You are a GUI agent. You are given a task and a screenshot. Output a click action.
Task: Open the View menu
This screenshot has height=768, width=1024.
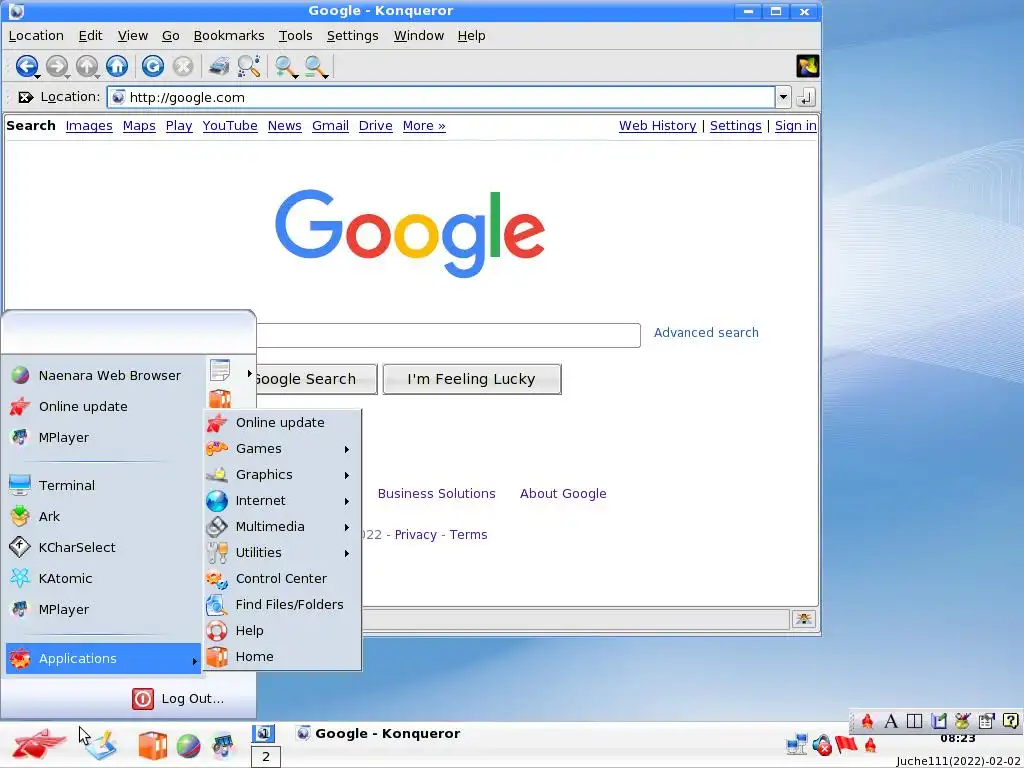click(133, 36)
